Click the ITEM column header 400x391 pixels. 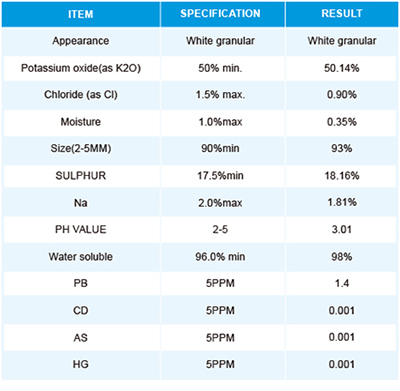(x=81, y=14)
